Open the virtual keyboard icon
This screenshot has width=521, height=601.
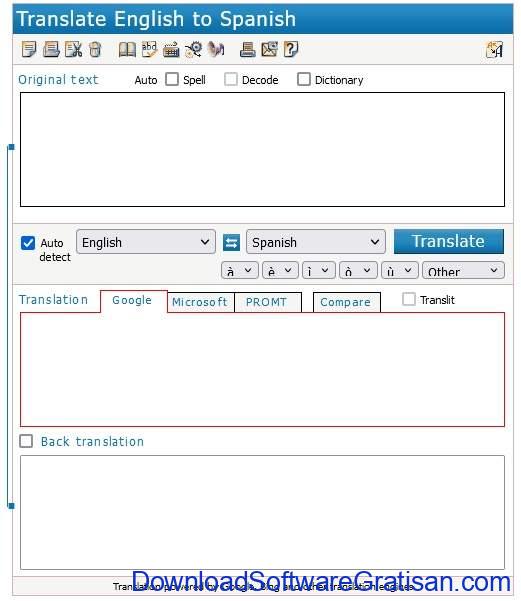[x=171, y=50]
